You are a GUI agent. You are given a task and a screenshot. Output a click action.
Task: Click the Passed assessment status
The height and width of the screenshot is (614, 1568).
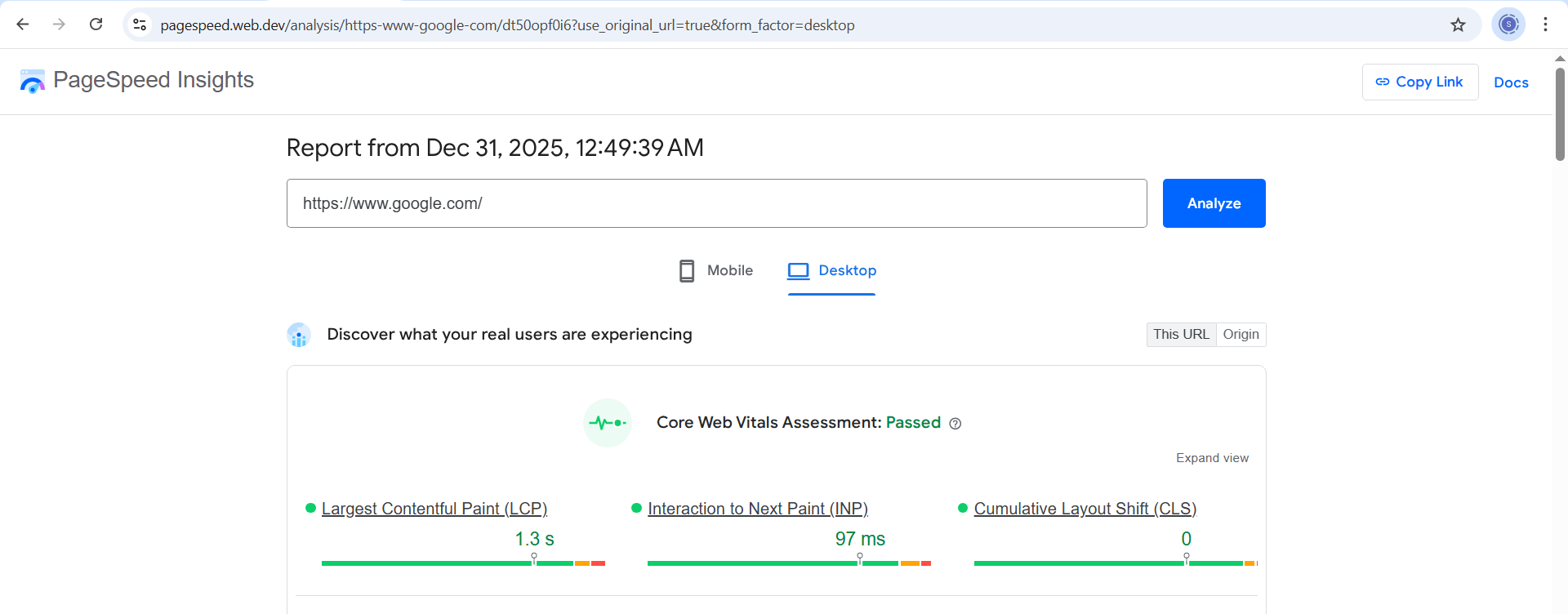tap(913, 423)
